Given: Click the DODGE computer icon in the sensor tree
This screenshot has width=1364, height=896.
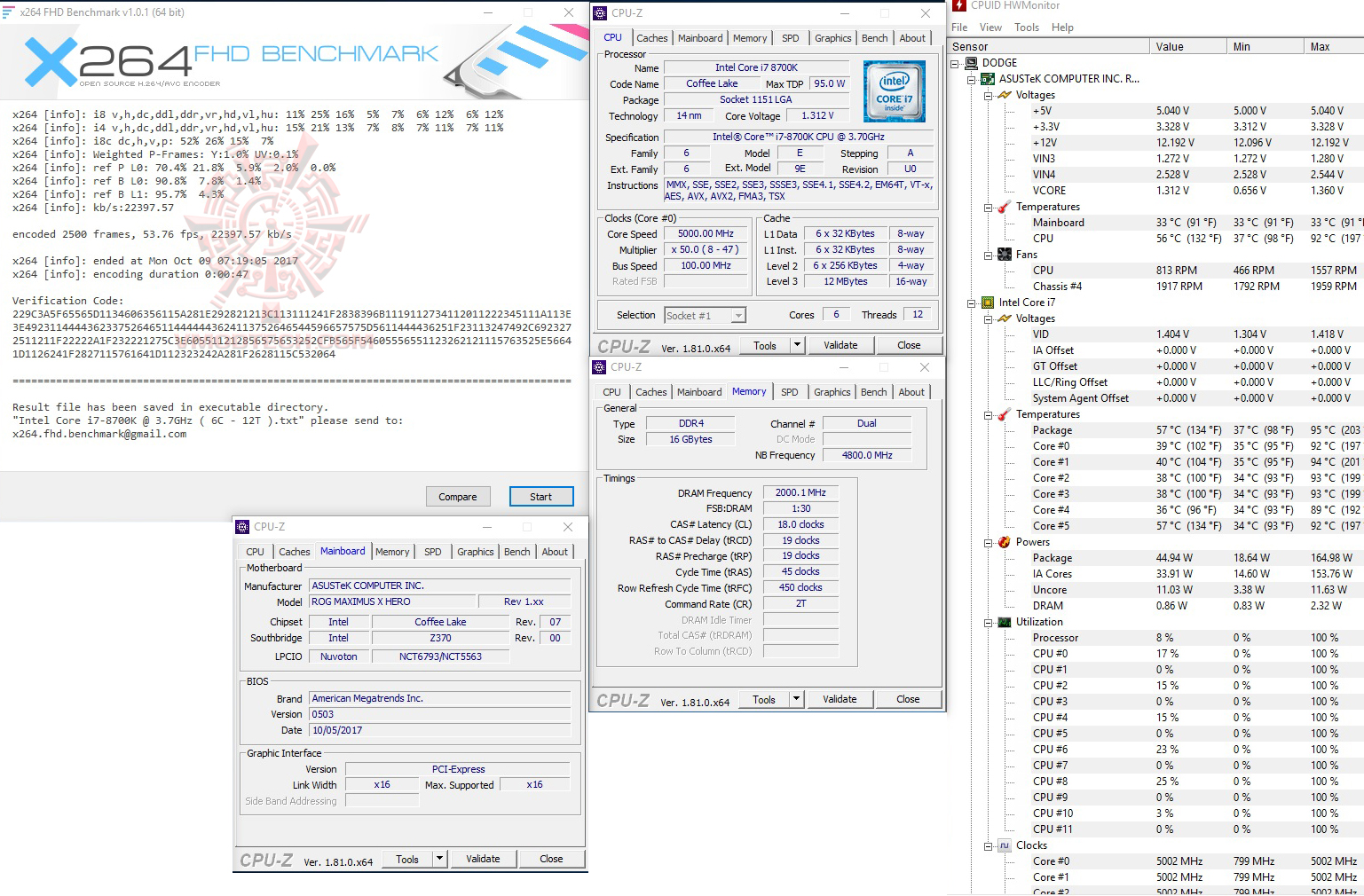Looking at the screenshot, I should tap(971, 63).
